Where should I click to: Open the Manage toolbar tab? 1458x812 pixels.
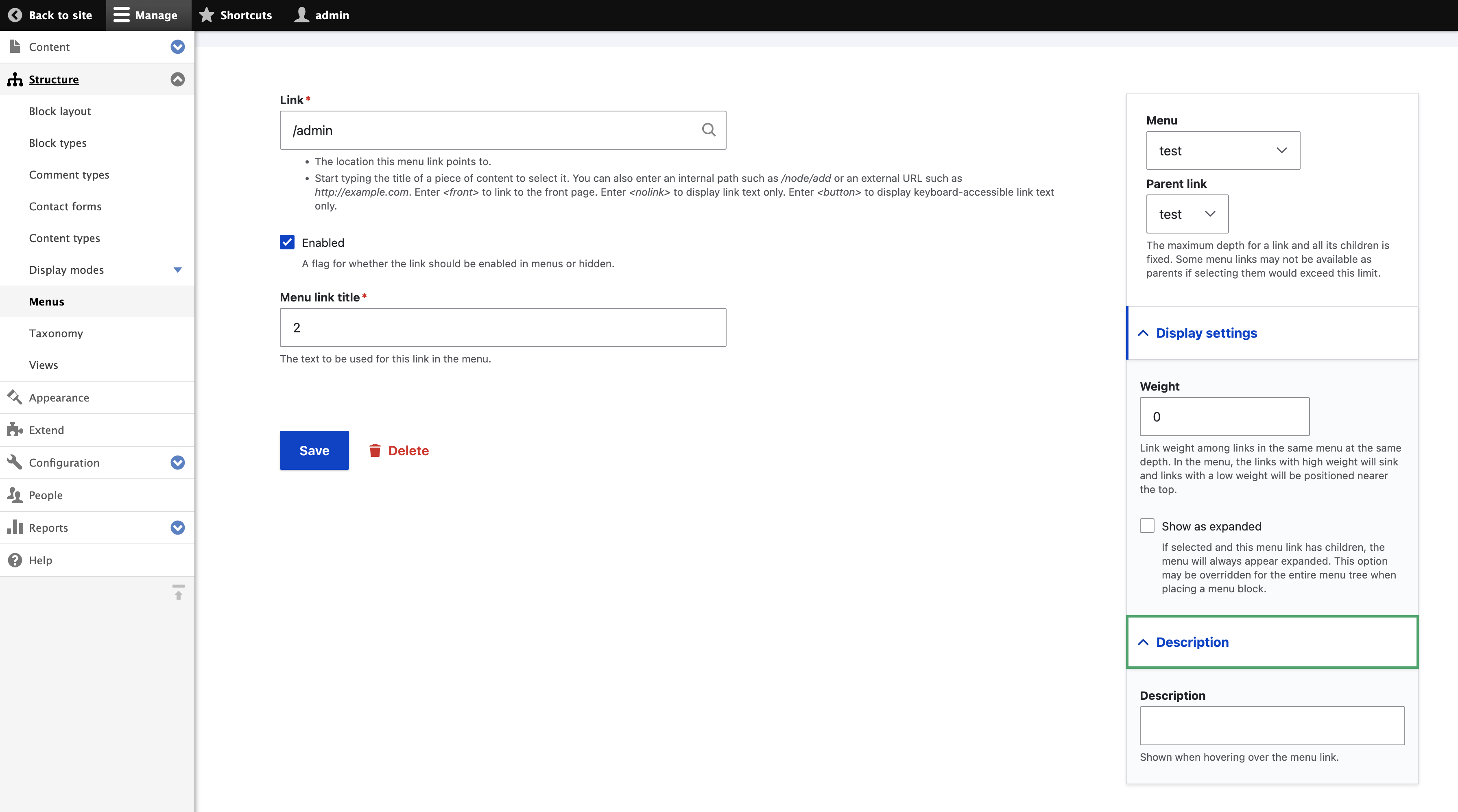coord(146,15)
